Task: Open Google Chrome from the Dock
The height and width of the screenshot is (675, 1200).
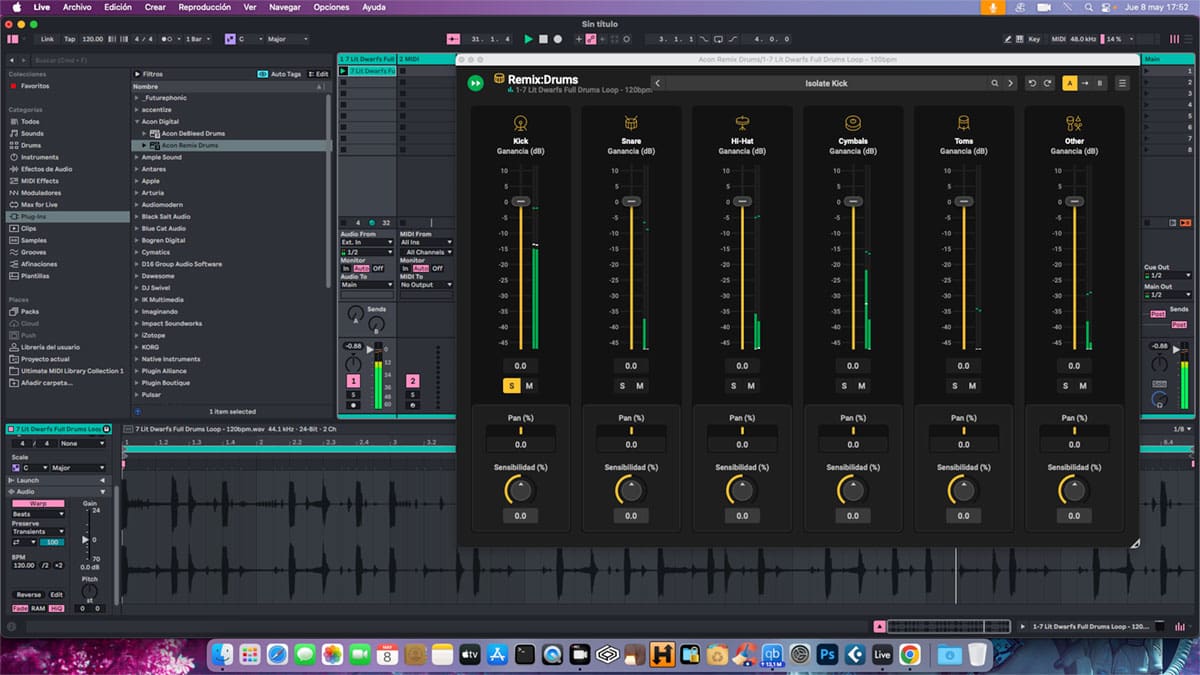Action: [909, 655]
